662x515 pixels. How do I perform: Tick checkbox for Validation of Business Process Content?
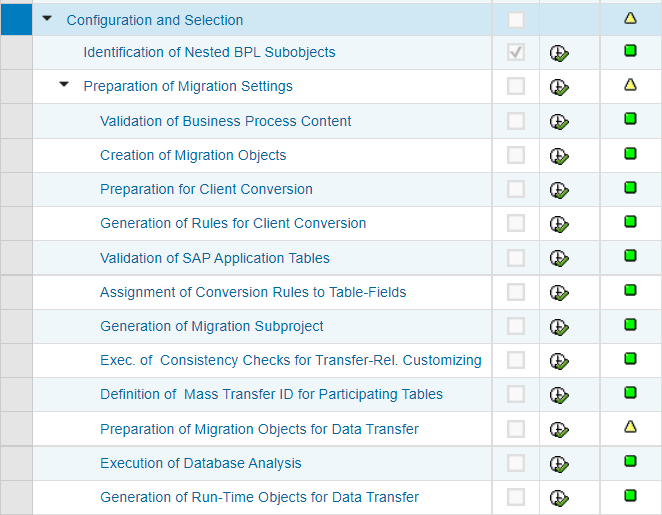click(515, 121)
